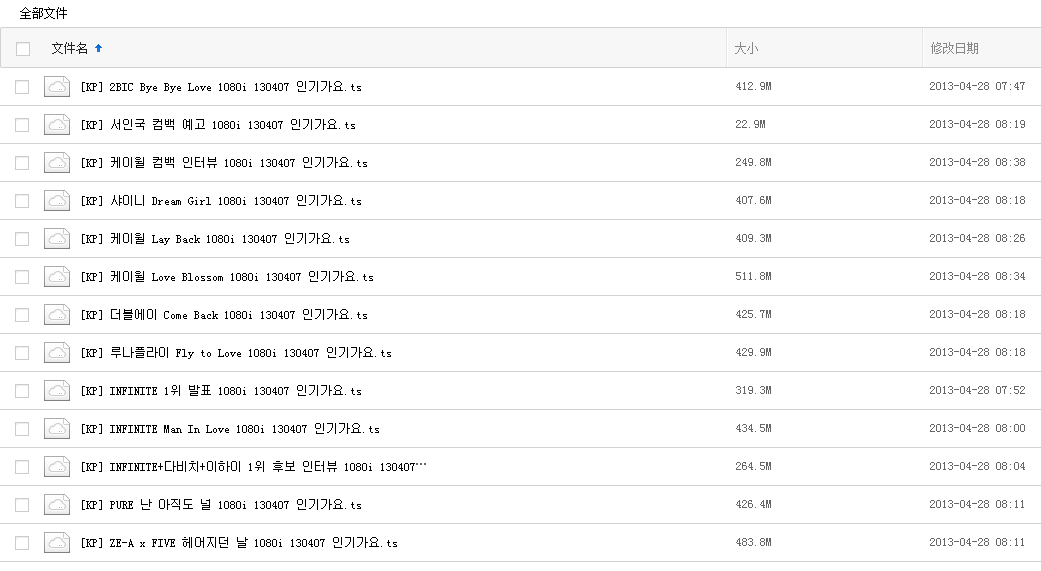Click file icon for 루나플라이 Fly to Love
The height and width of the screenshot is (571, 1041).
pos(56,353)
